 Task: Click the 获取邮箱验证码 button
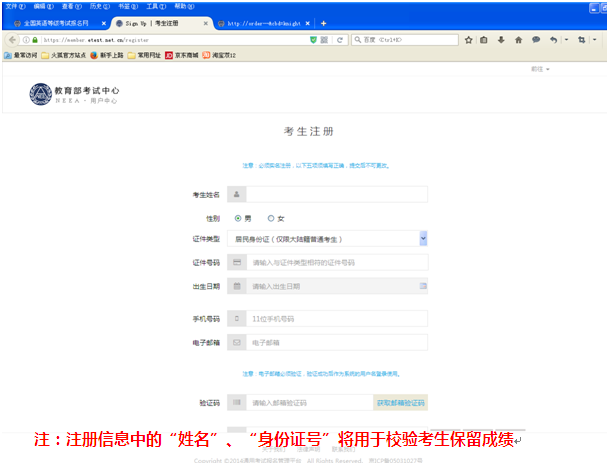pyautogui.click(x=400, y=402)
